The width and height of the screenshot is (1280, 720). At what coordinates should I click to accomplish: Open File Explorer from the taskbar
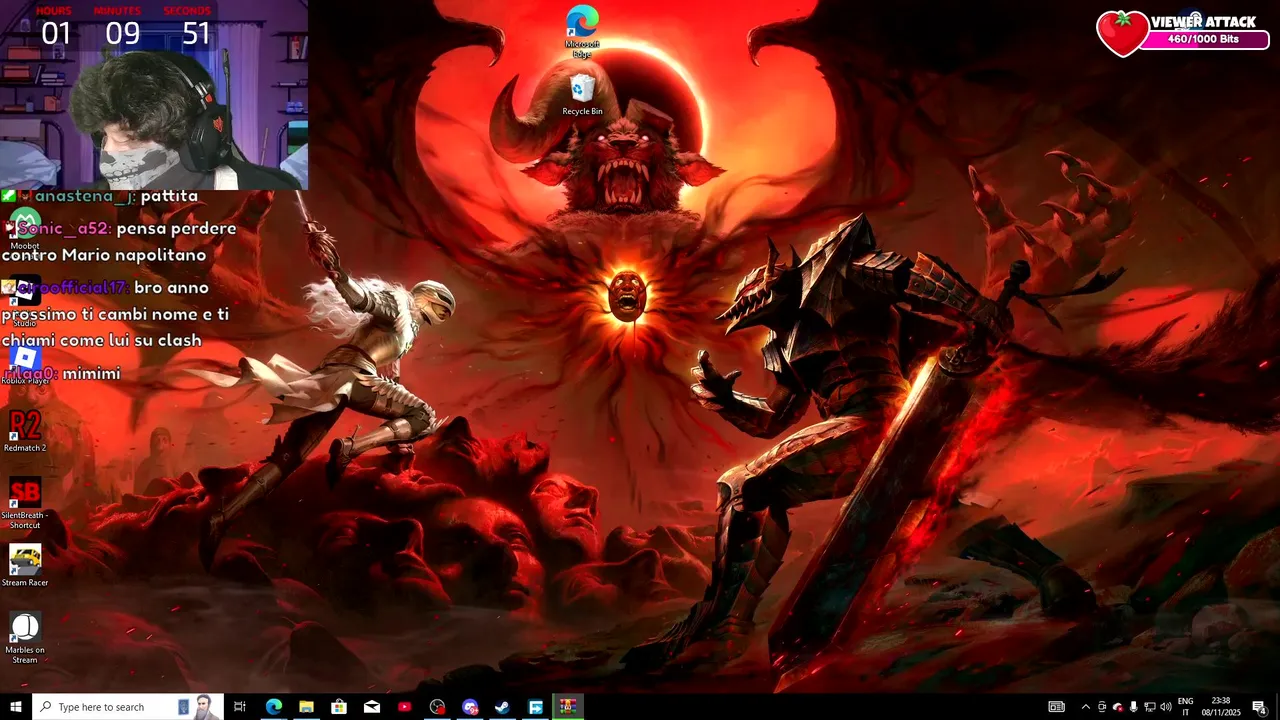pos(306,707)
